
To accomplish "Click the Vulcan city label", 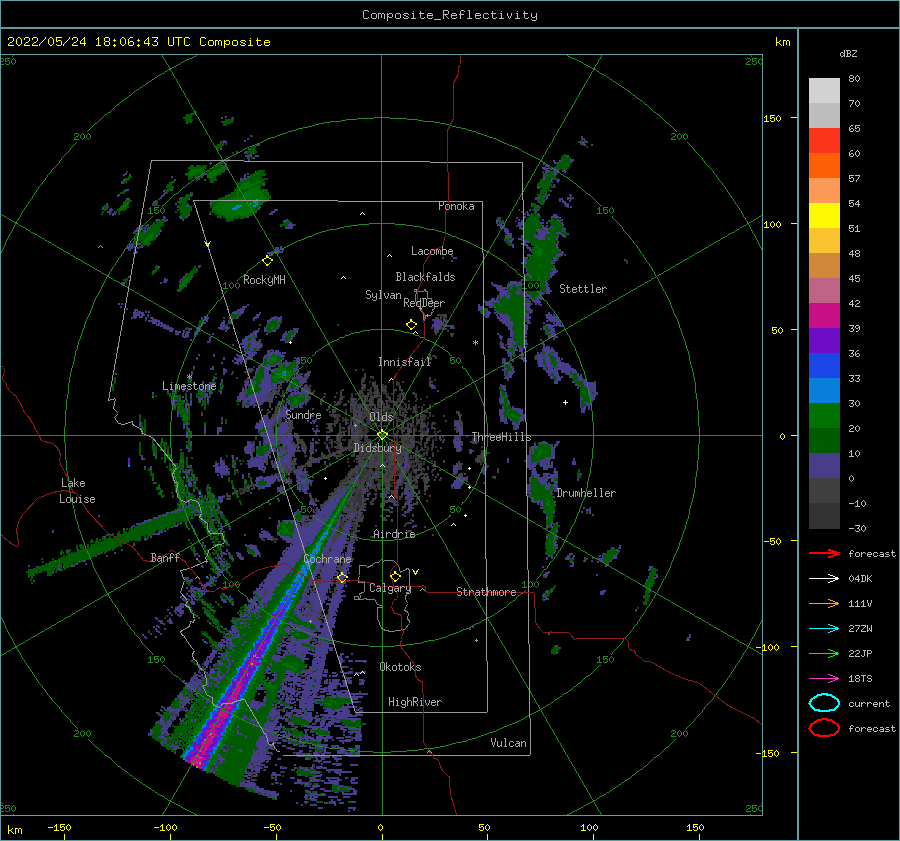I will coord(509,743).
